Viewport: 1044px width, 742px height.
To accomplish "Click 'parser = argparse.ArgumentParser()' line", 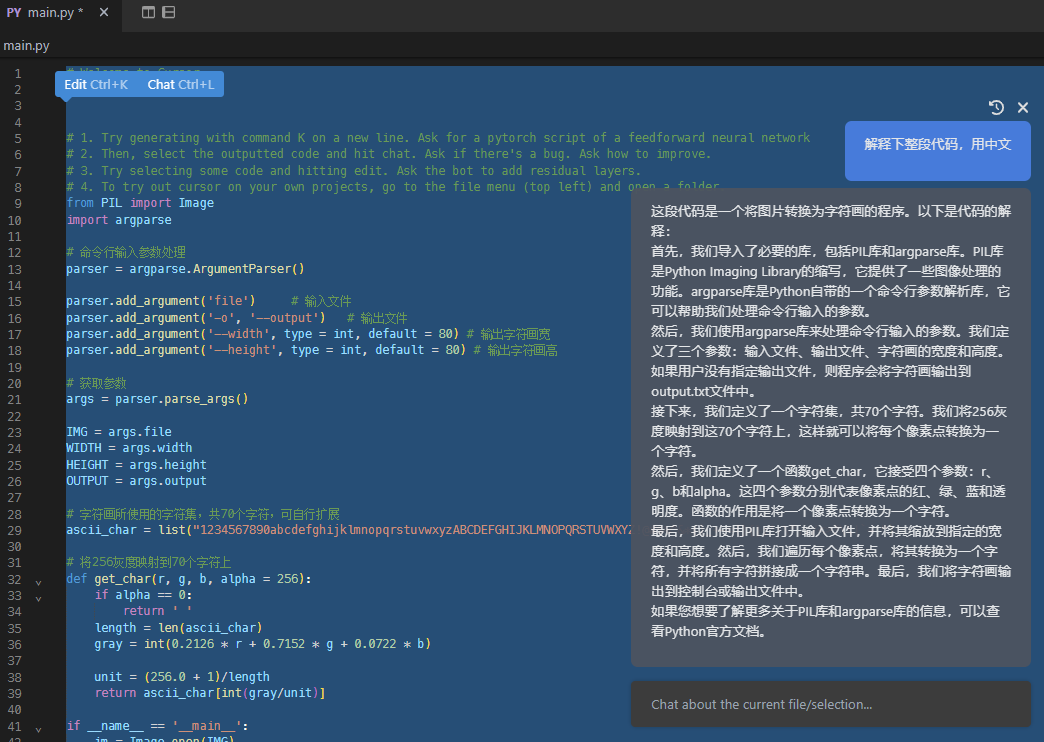I will [x=184, y=269].
